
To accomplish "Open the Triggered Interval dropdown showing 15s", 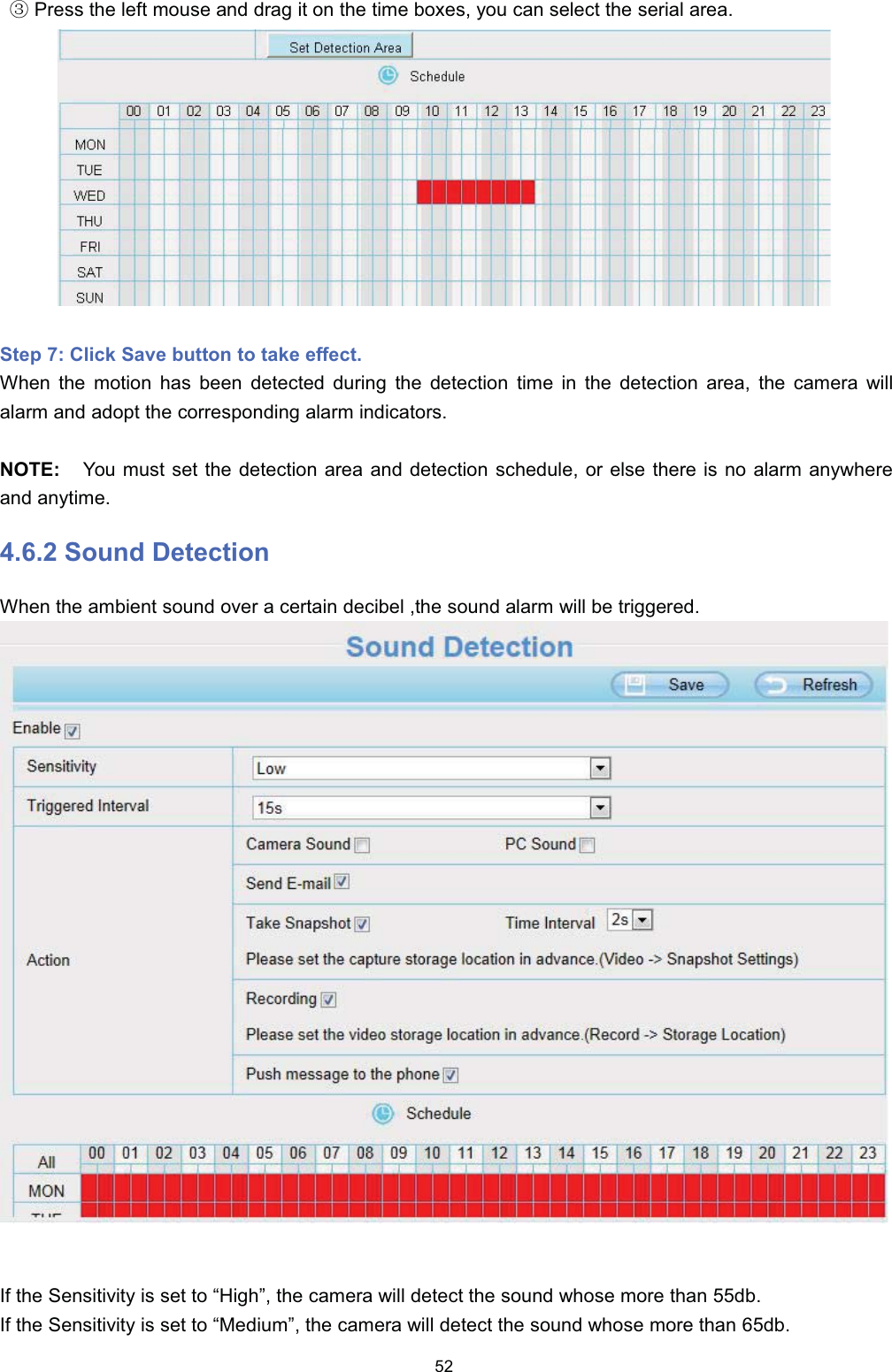I will [x=432, y=807].
